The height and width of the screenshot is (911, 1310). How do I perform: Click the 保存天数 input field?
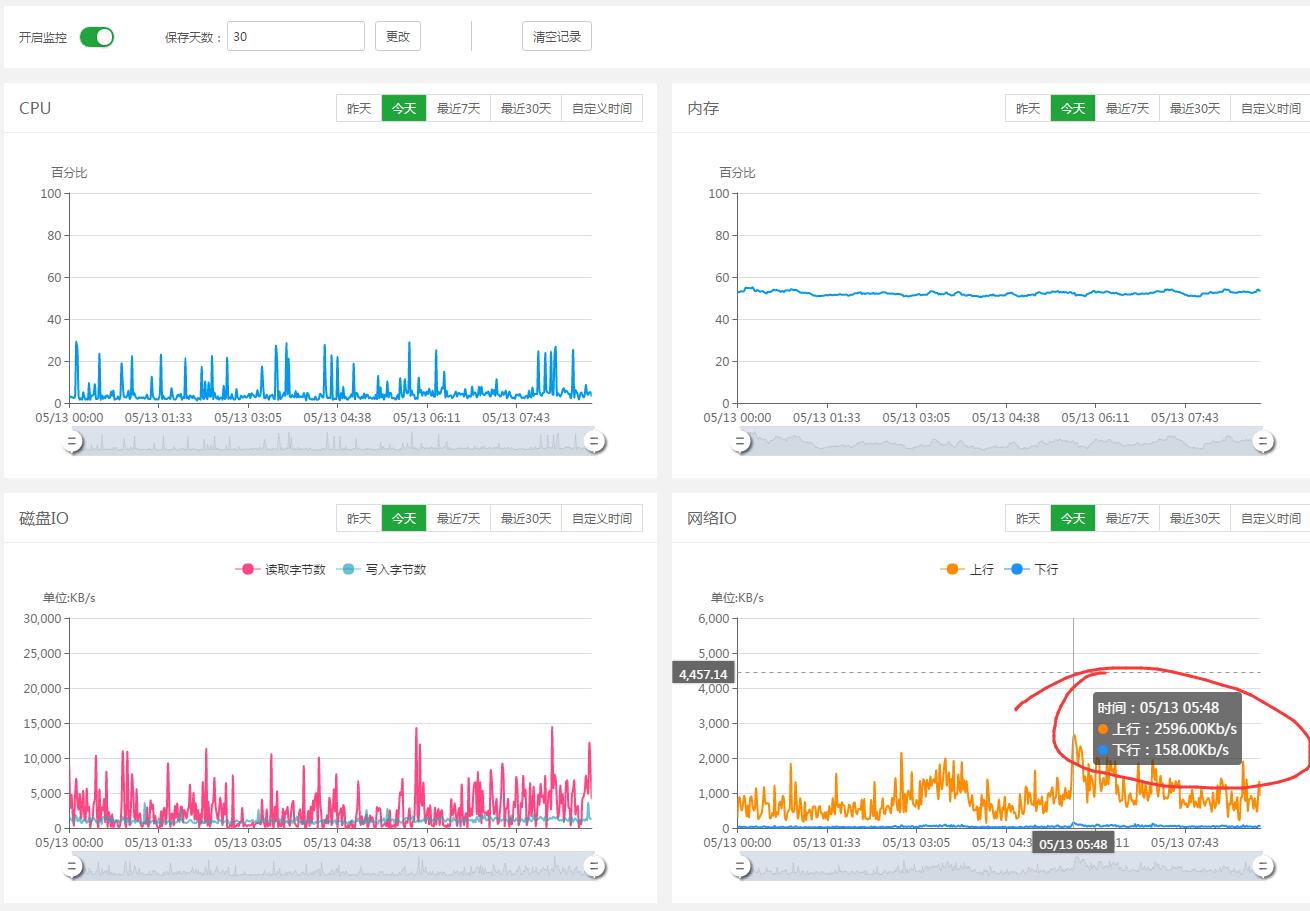click(x=296, y=36)
